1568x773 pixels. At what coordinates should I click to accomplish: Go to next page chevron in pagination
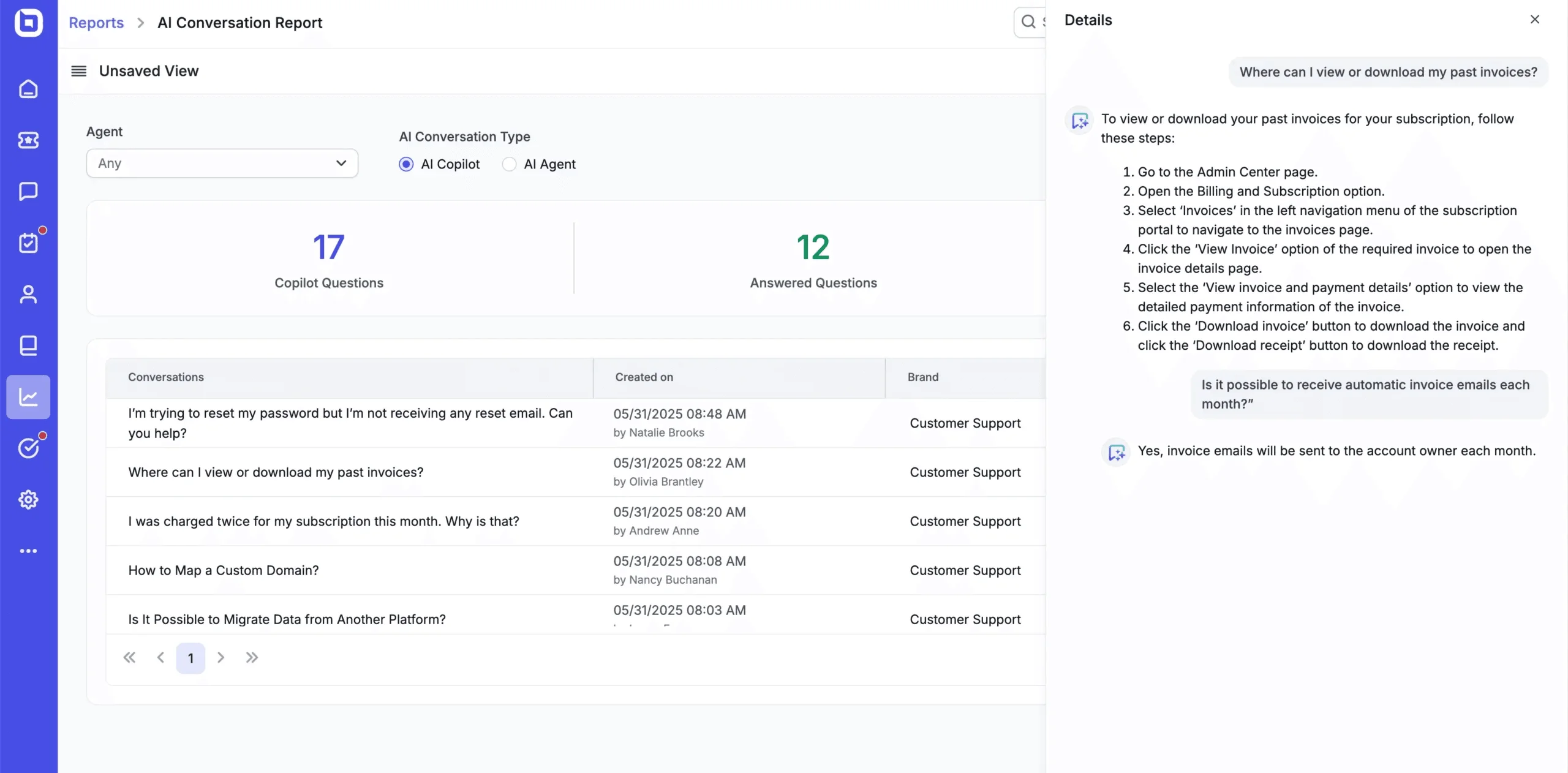coord(221,658)
